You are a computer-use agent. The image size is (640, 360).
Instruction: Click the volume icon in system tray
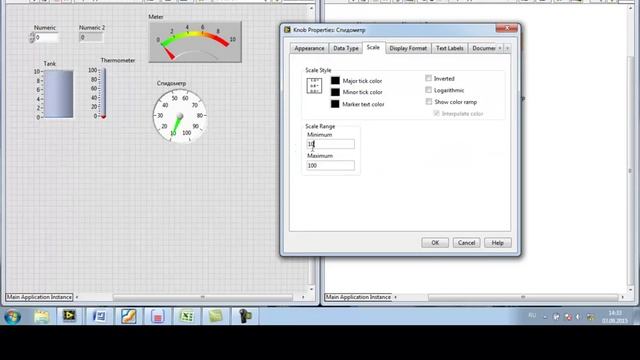[578, 317]
